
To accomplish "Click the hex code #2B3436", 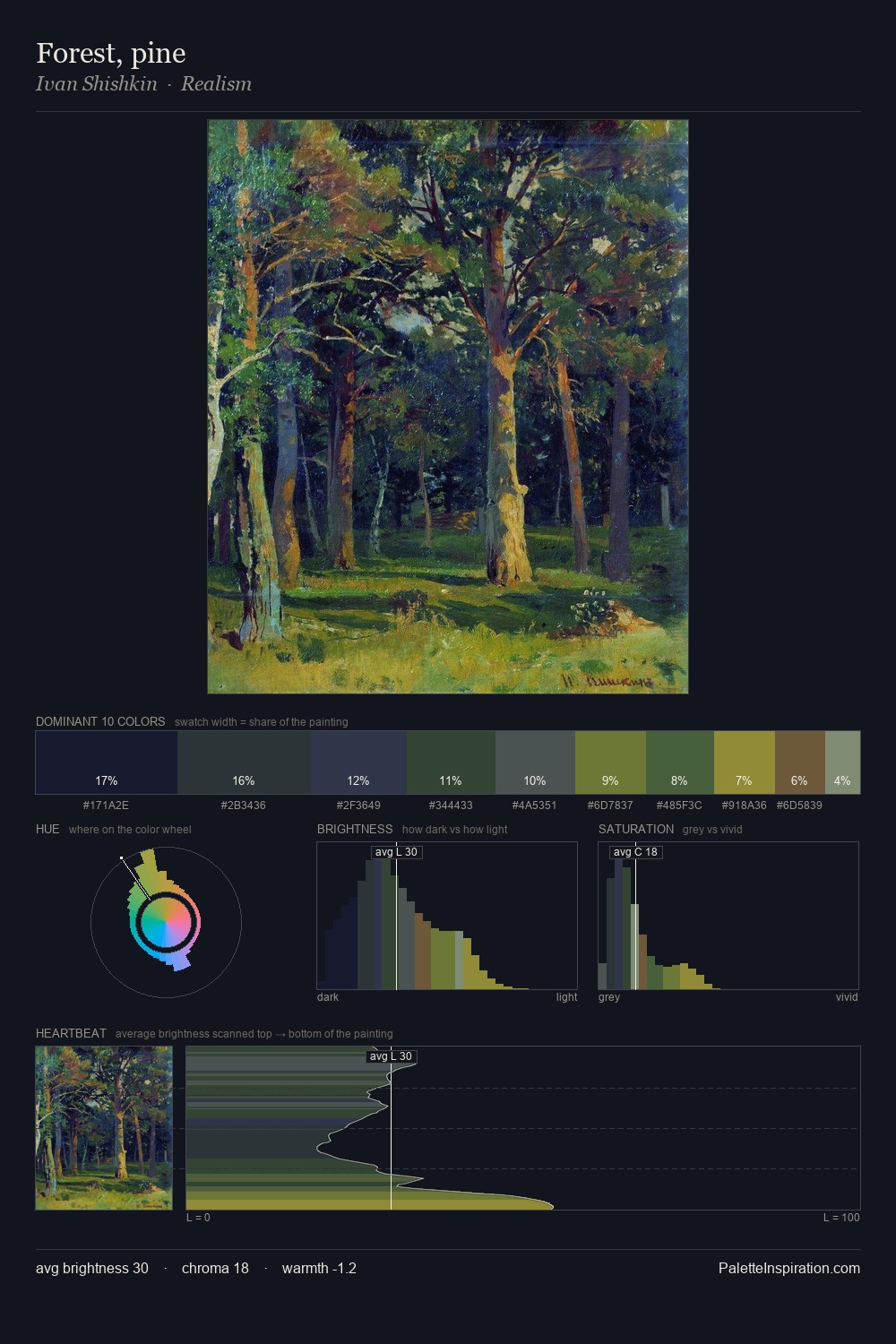I will click(243, 806).
